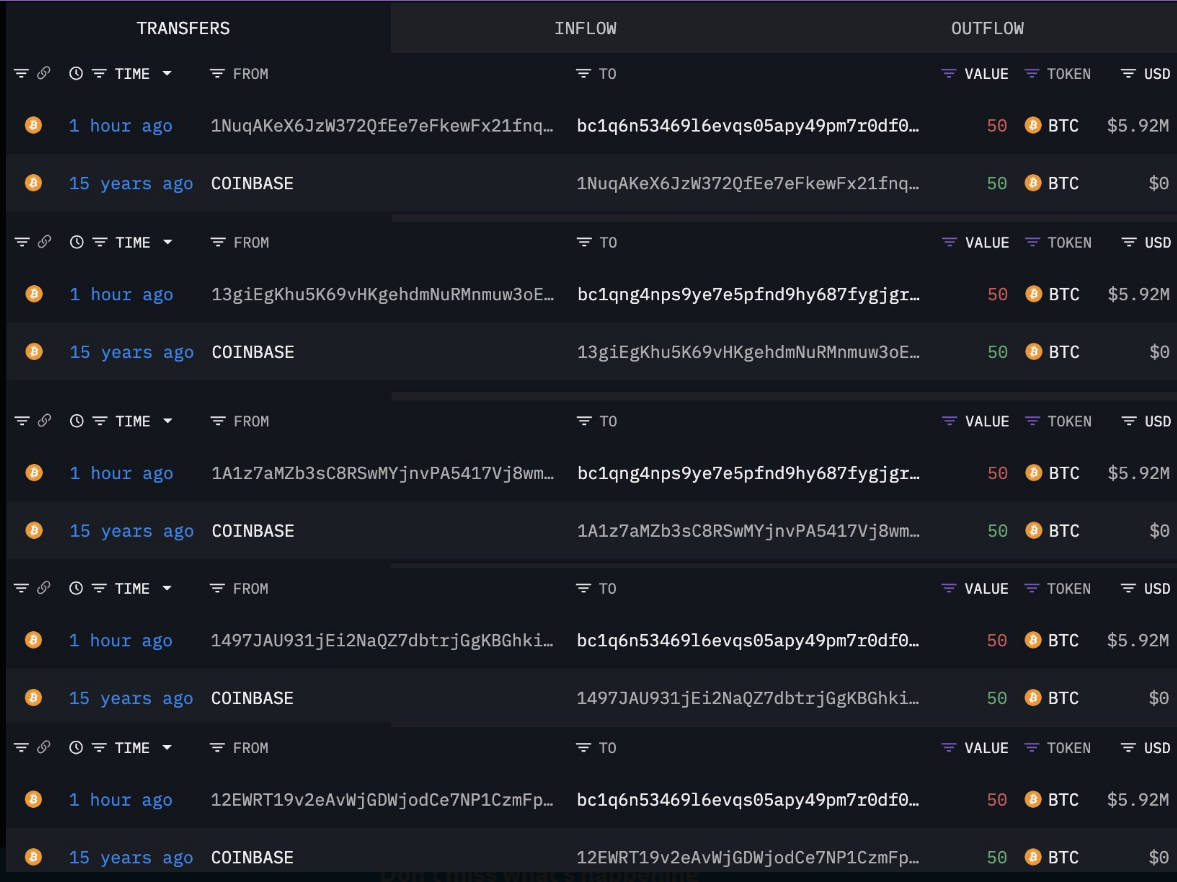This screenshot has height=882, width=1177.
Task: Select the TRANSFERS tab
Action: click(183, 29)
